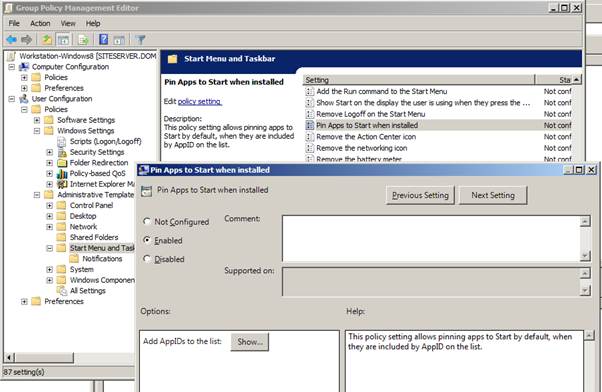Viewport: 602px width, 392px height.
Task: Expand the System node
Action: click(x=50, y=270)
